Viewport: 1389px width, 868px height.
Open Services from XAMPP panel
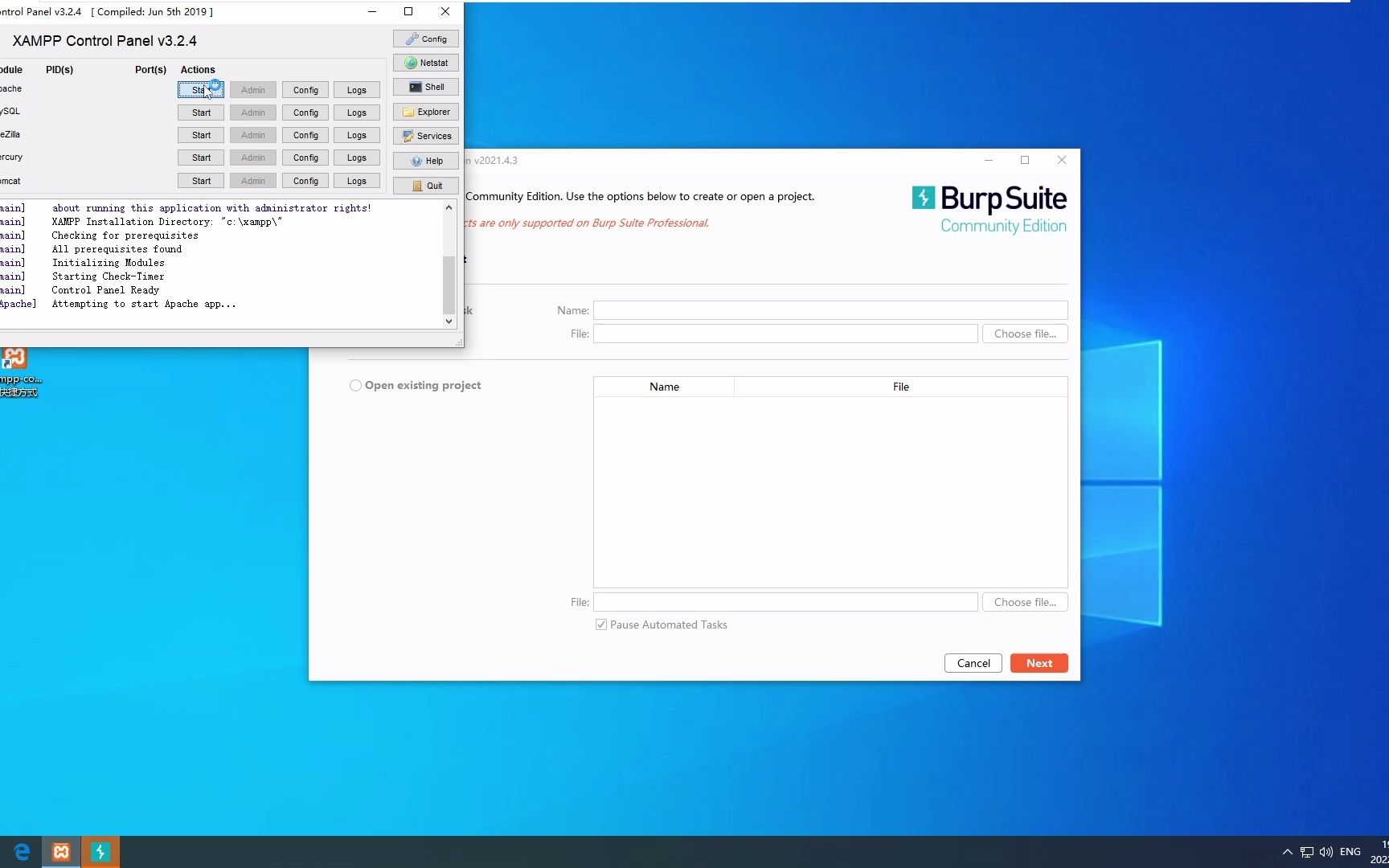tap(425, 136)
